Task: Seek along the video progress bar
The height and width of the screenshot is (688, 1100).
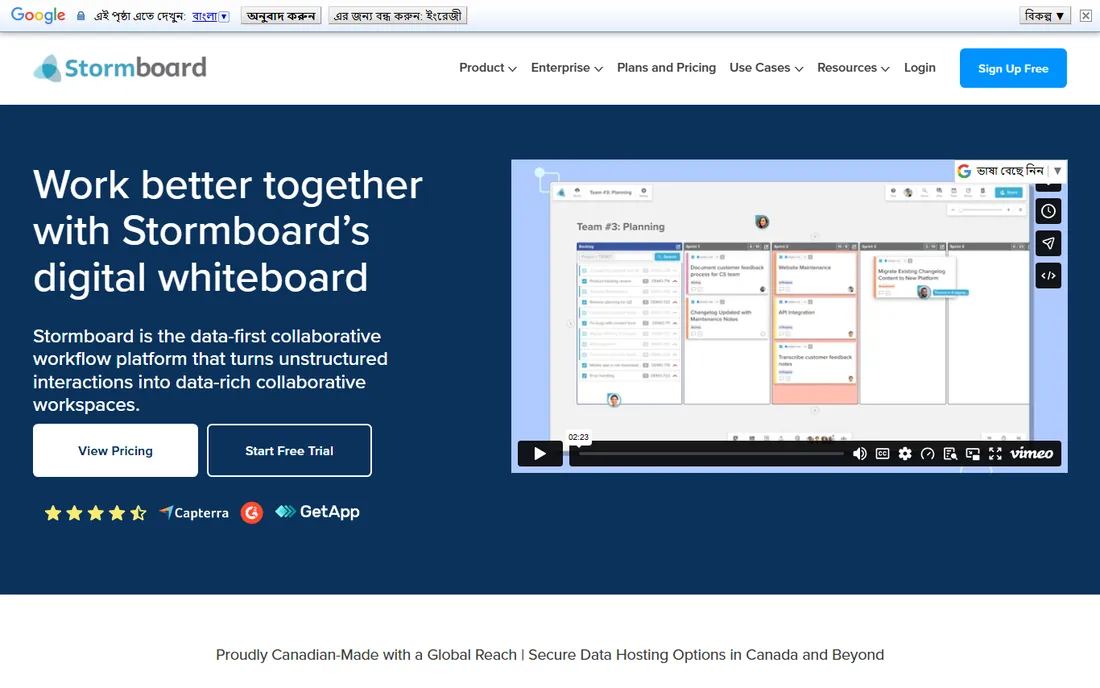Action: click(x=710, y=454)
